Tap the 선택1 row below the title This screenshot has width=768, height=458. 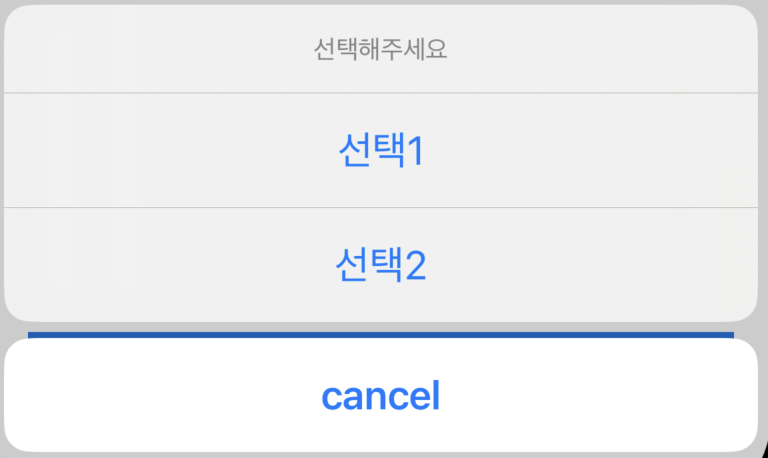(380, 151)
